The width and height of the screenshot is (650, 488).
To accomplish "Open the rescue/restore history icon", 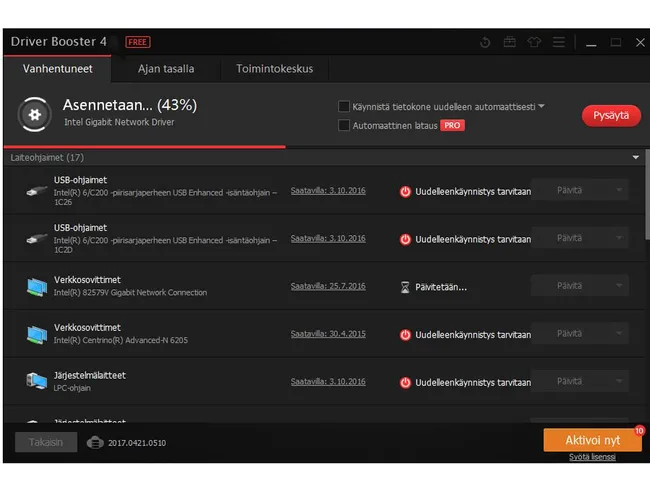I will tap(486, 42).
